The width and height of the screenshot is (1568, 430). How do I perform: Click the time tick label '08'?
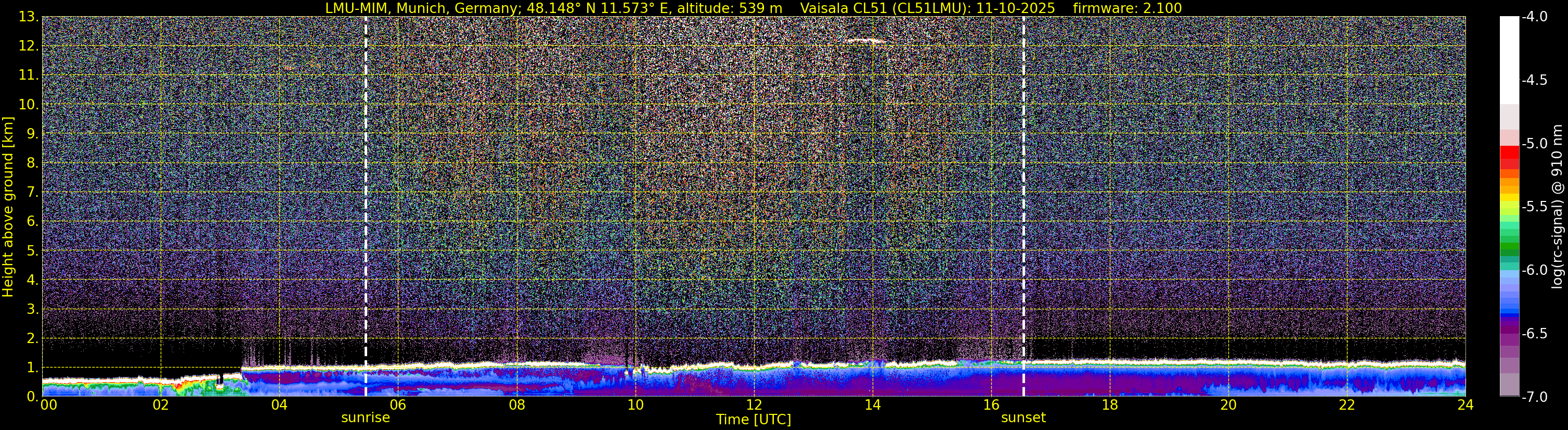point(516,405)
